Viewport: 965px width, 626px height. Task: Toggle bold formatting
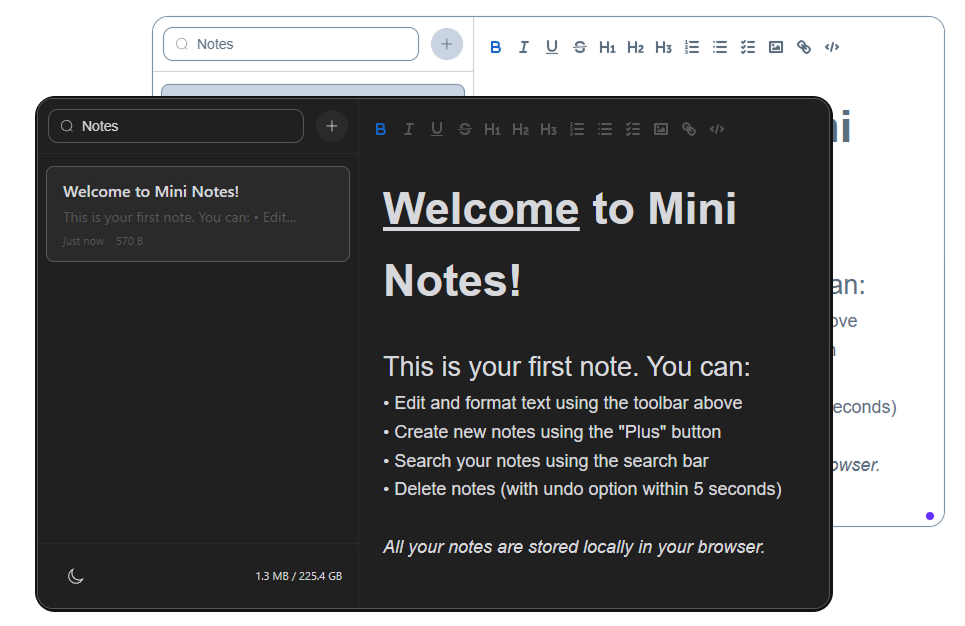coord(380,128)
